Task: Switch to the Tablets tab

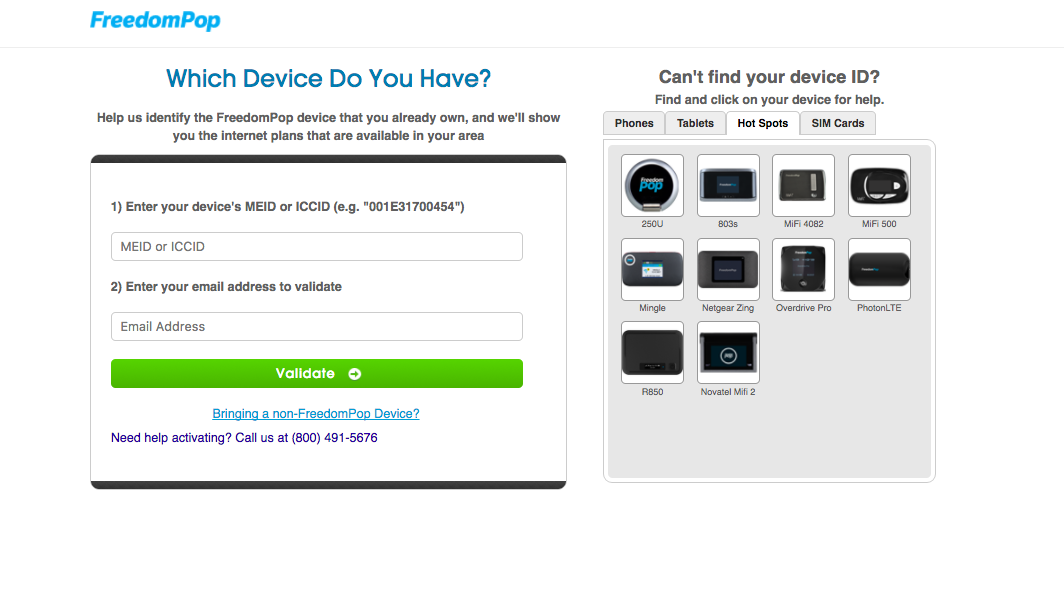Action: 696,124
